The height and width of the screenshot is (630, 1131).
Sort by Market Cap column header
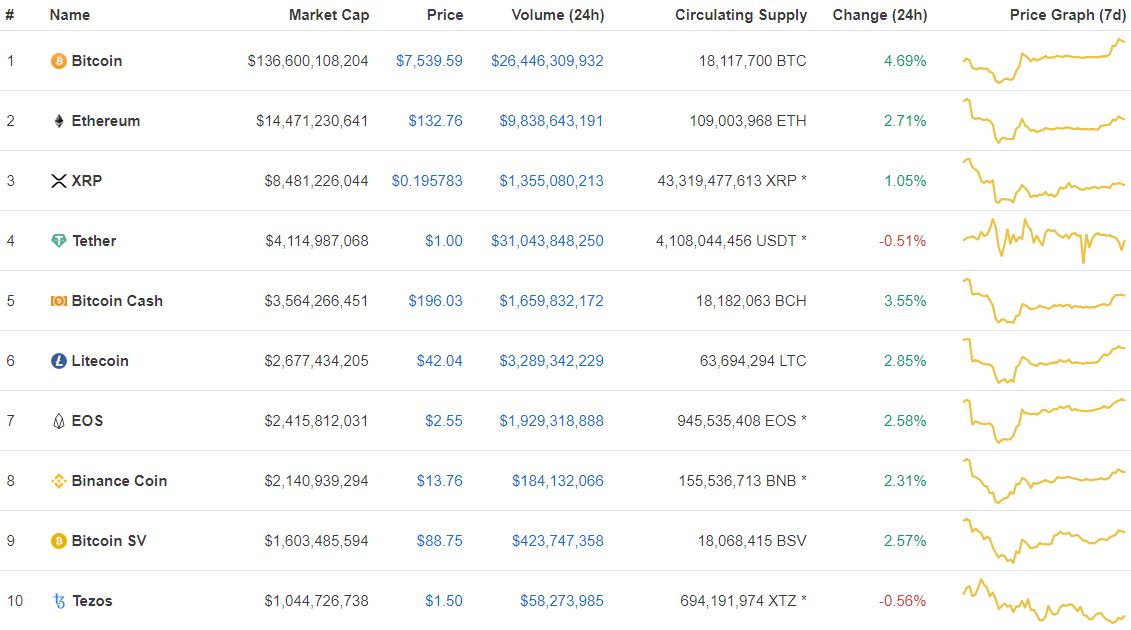pos(329,14)
